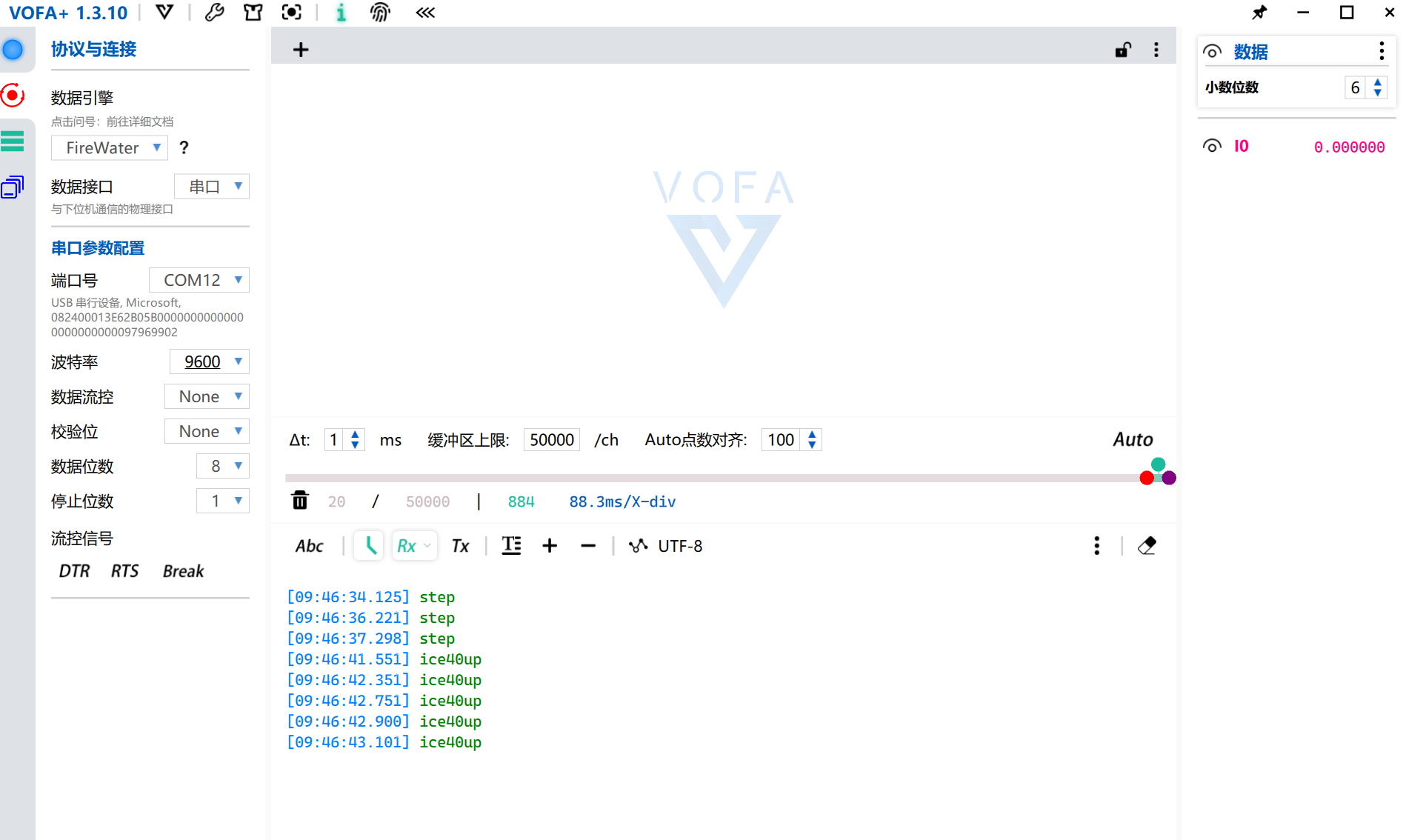Click the 88.3ms/X-div readout
Viewport: 1403px width, 840px height.
(x=622, y=501)
